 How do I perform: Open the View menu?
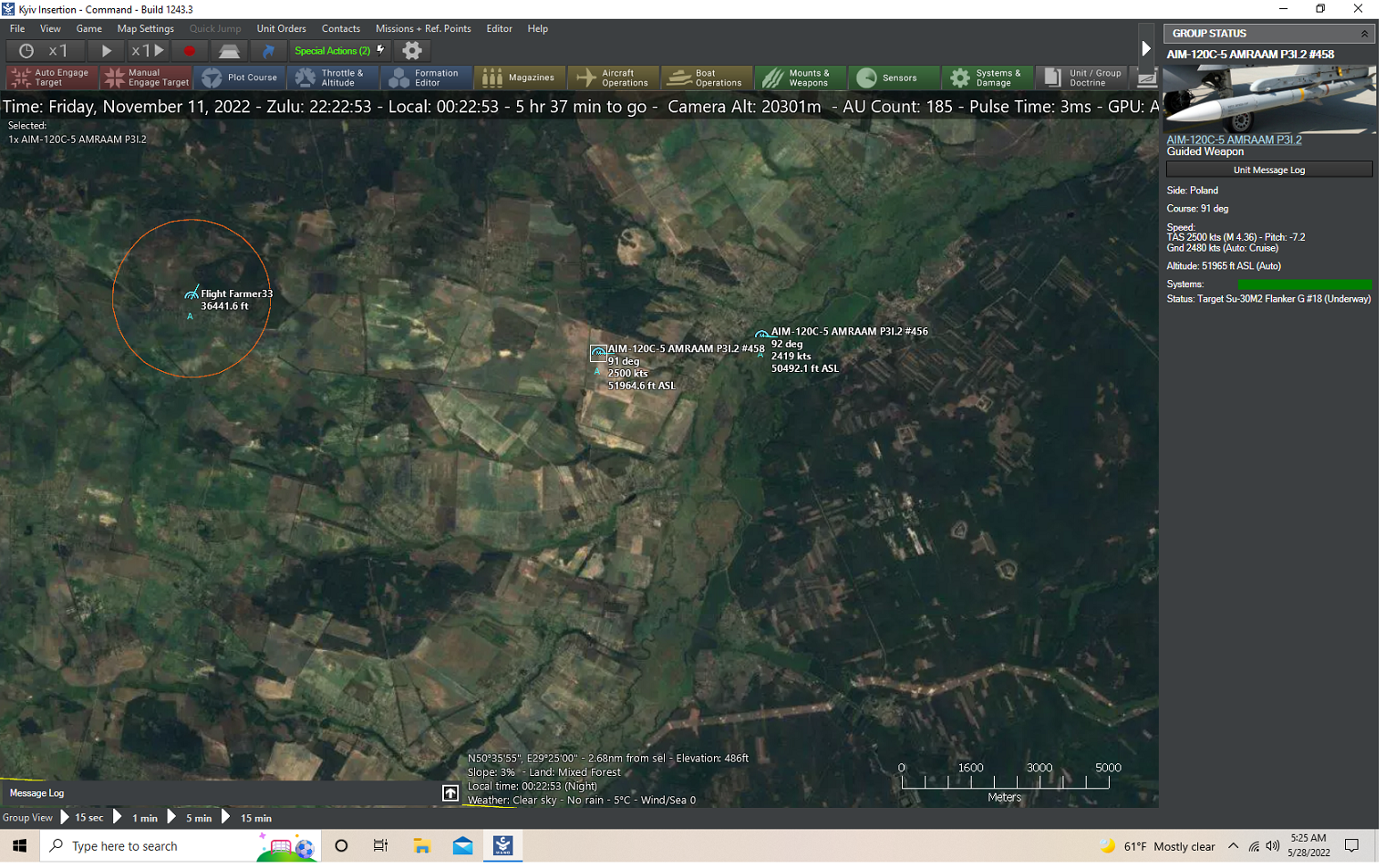(x=50, y=29)
